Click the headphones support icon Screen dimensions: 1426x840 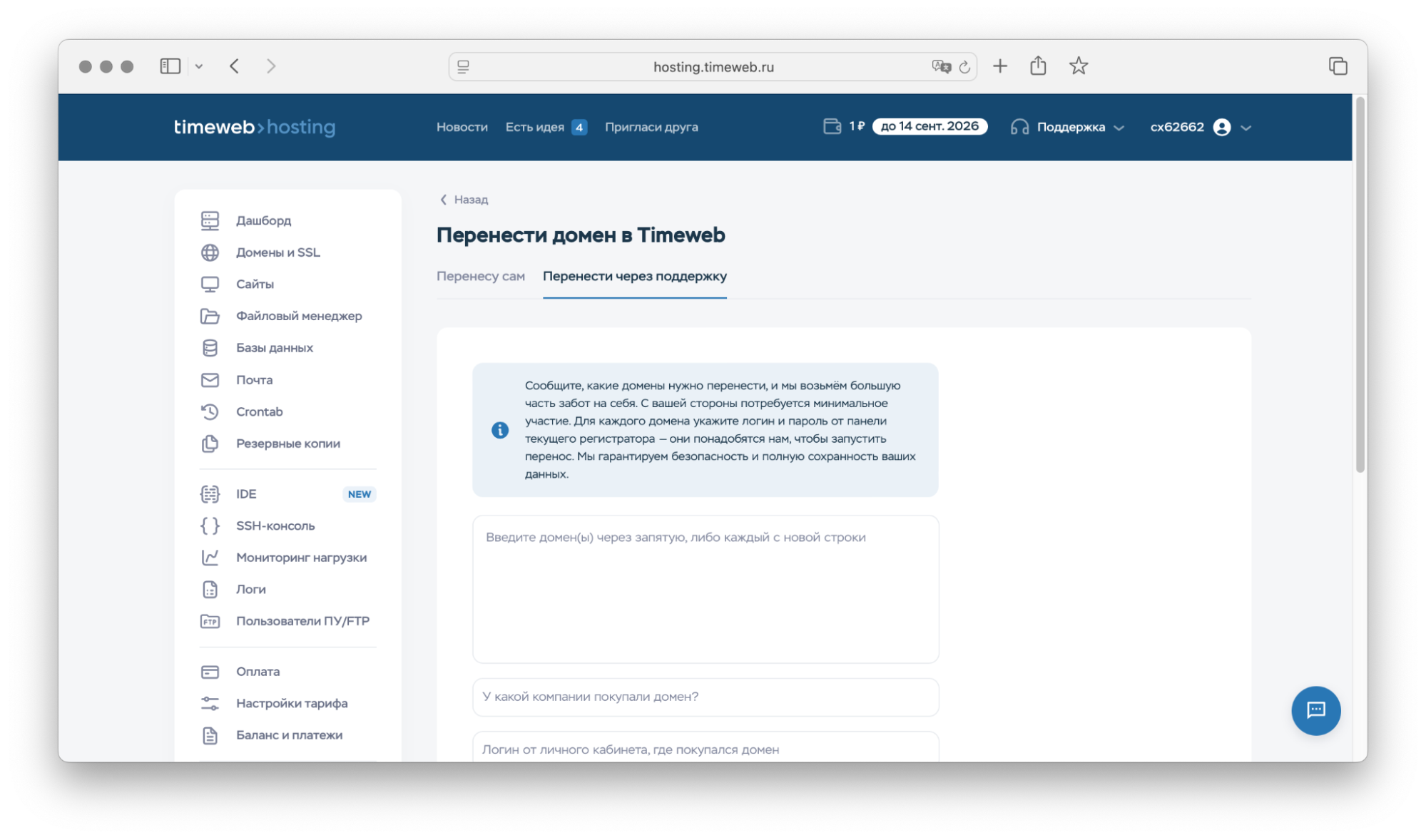click(x=1019, y=127)
